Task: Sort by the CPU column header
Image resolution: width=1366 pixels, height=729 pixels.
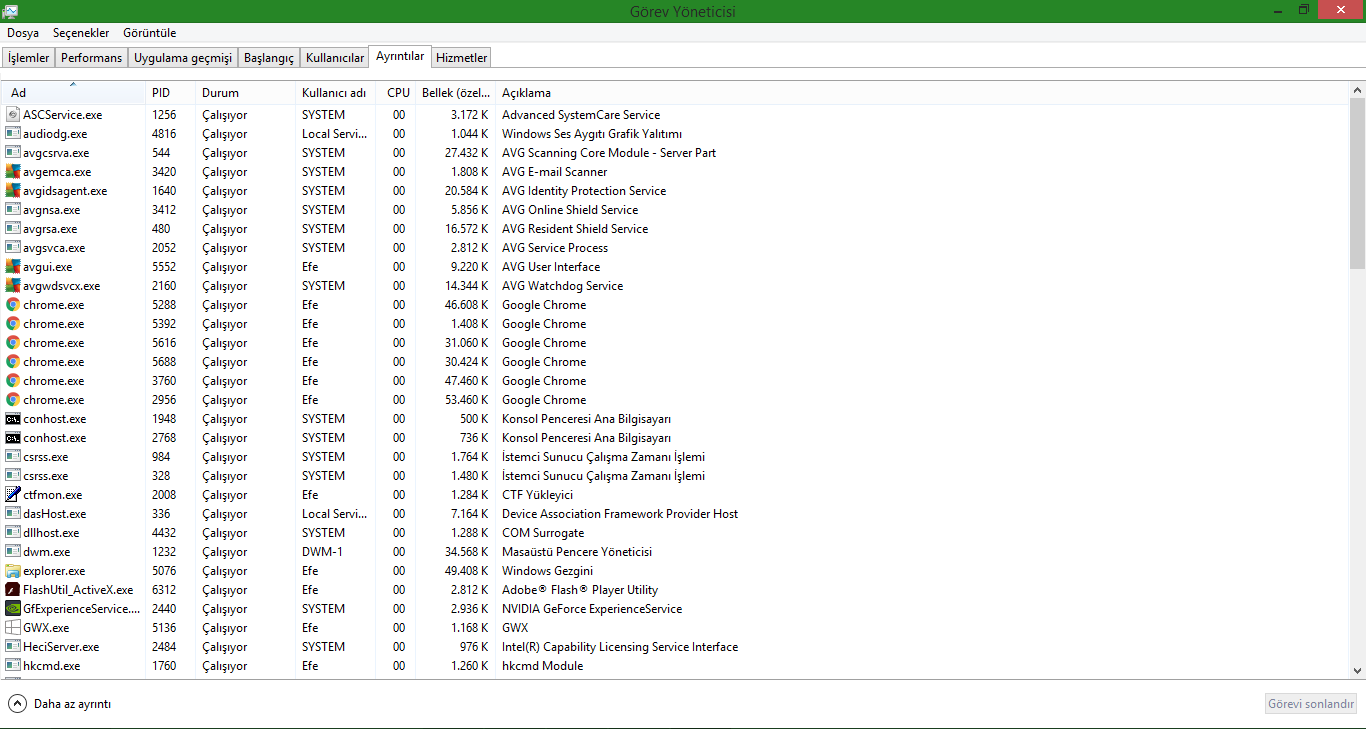Action: coord(396,93)
